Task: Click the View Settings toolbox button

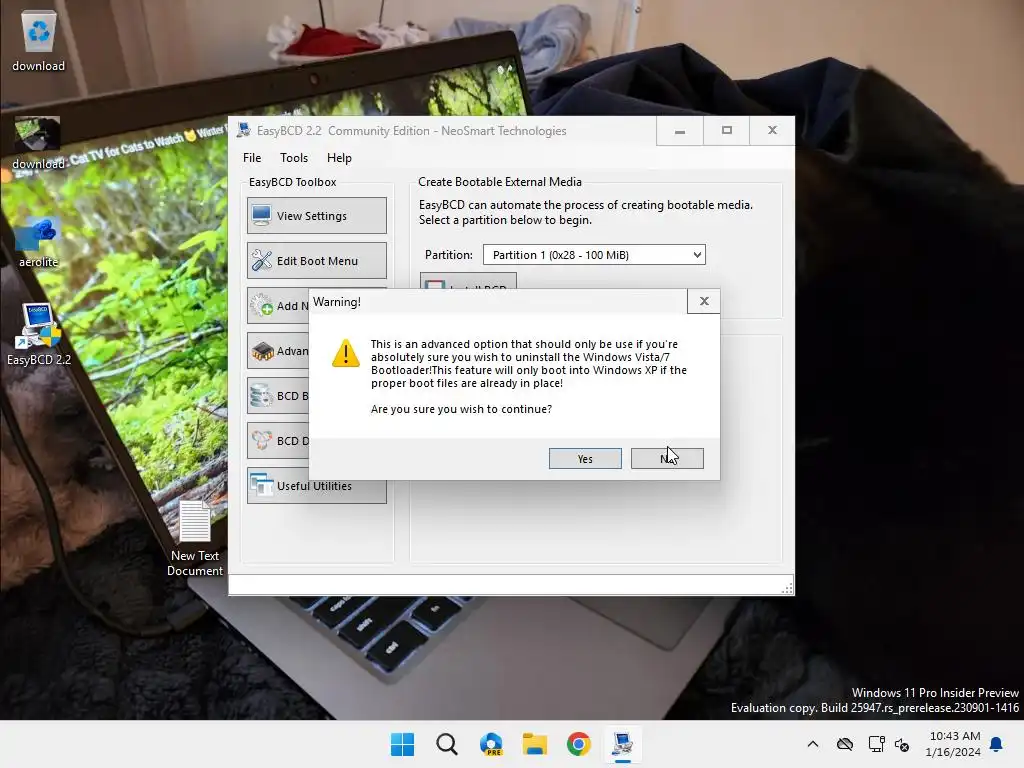Action: click(317, 216)
